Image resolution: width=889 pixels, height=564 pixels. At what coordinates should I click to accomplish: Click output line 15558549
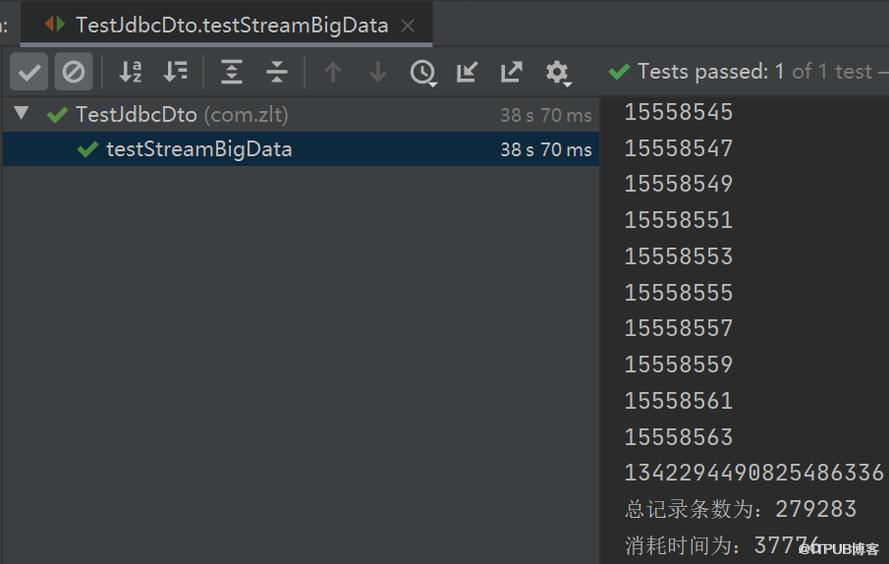679,184
